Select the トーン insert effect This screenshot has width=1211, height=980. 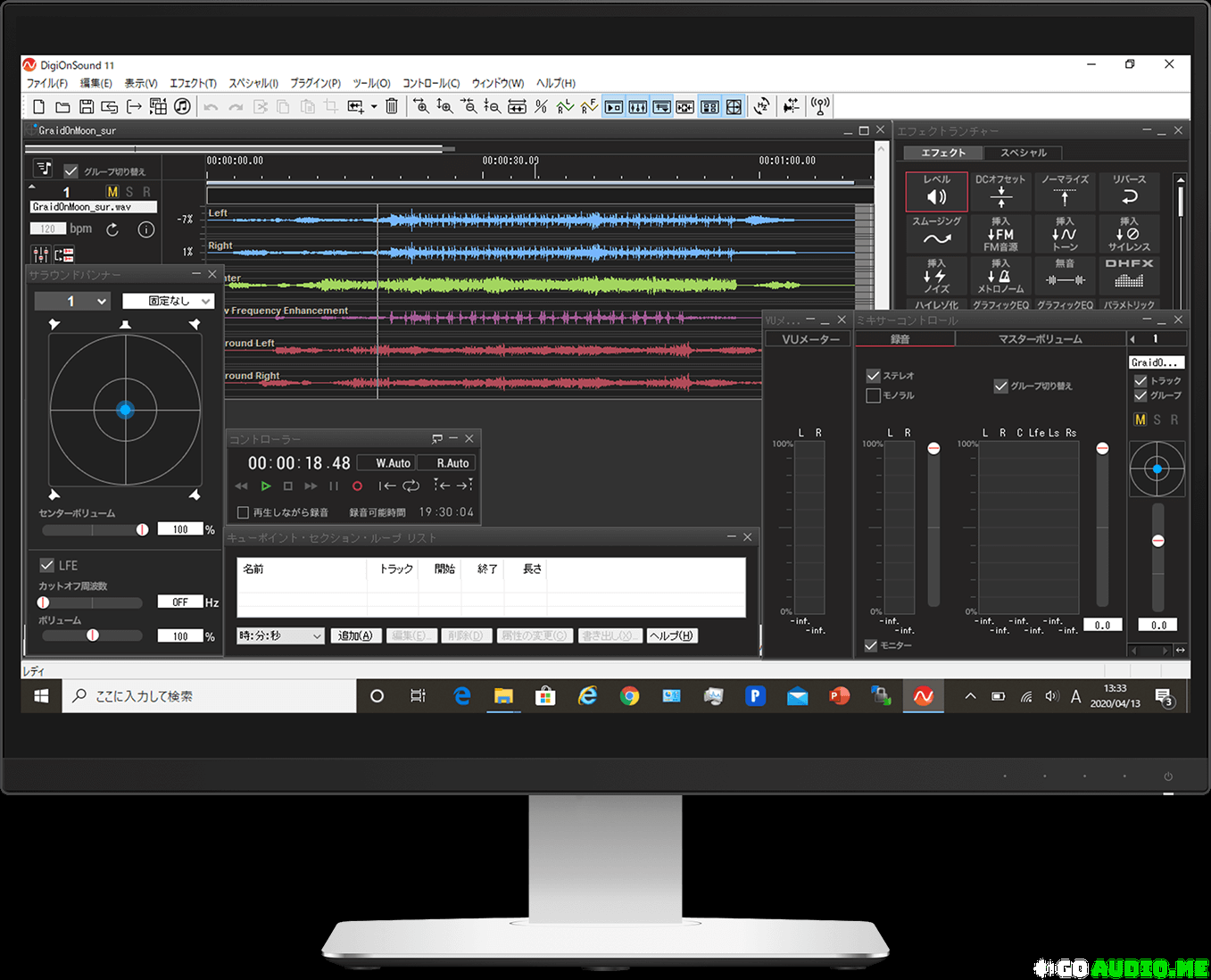click(1065, 234)
